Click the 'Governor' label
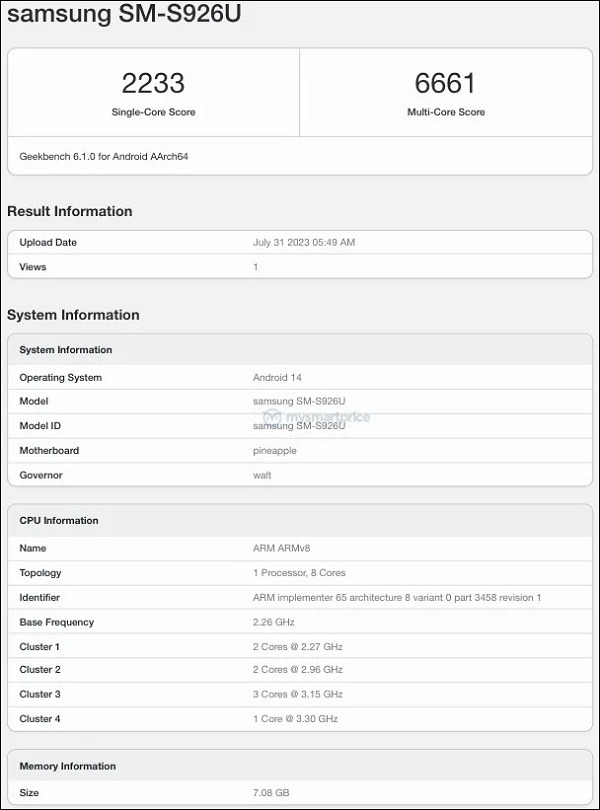The width and height of the screenshot is (600, 810). coord(41,475)
